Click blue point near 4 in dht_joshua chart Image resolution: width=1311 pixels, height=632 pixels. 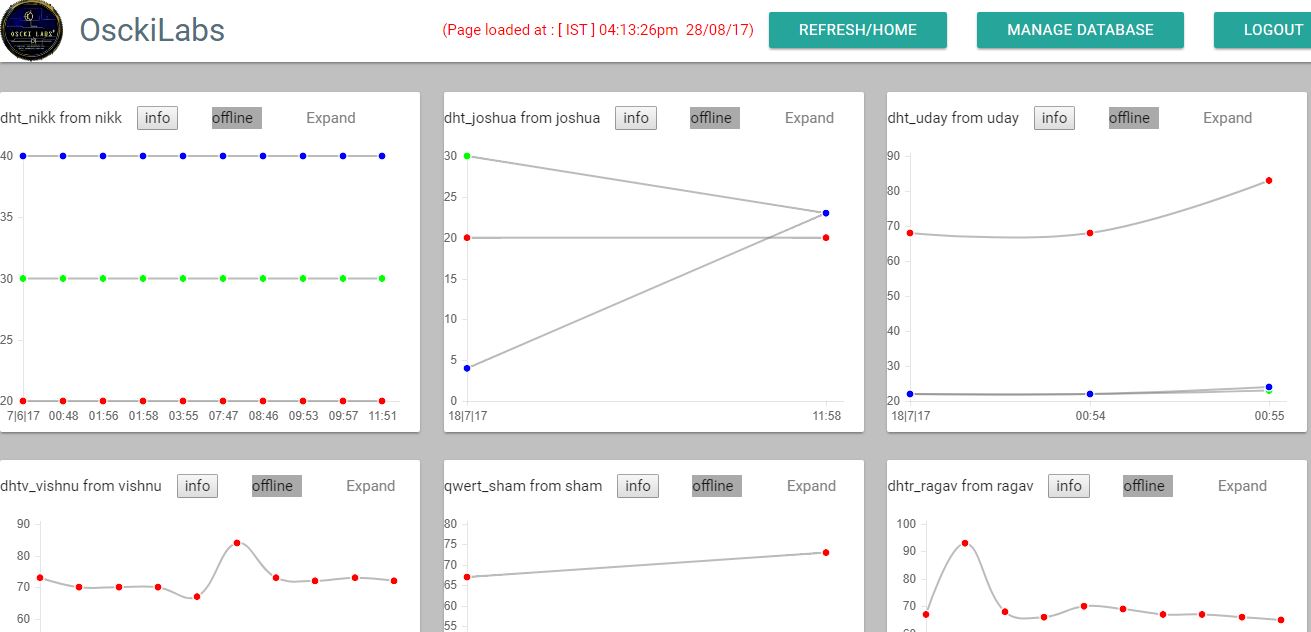[466, 368]
